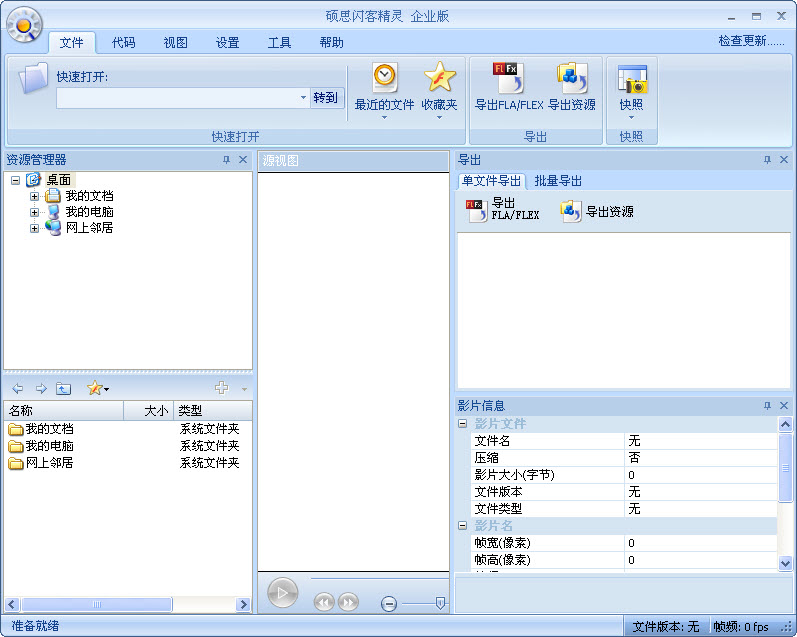Collapse the 桌面 tree node
This screenshot has width=797, height=637.
[16, 180]
